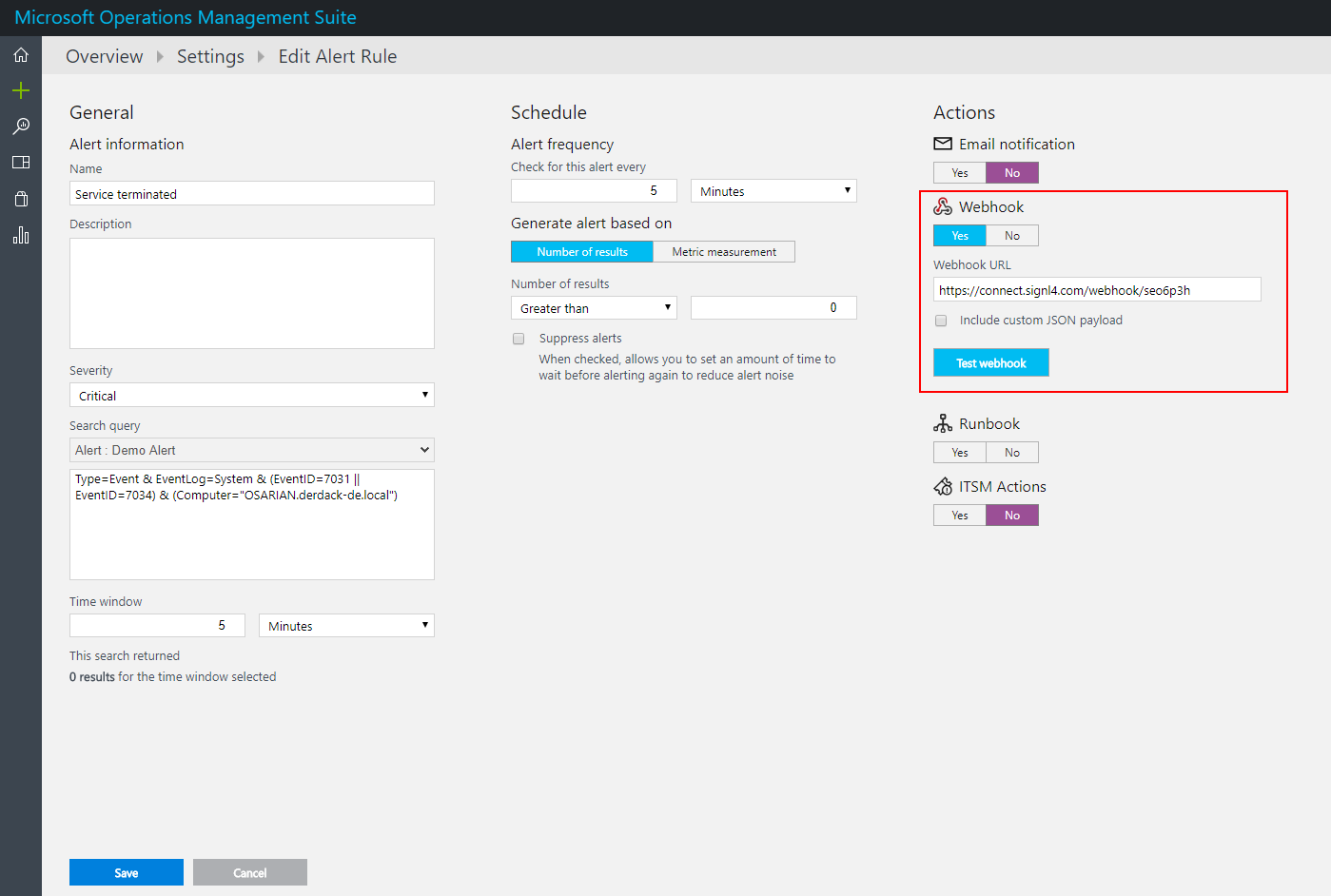Viewport: 1331px width, 896px height.
Task: Select Number of results tab
Action: (x=582, y=251)
